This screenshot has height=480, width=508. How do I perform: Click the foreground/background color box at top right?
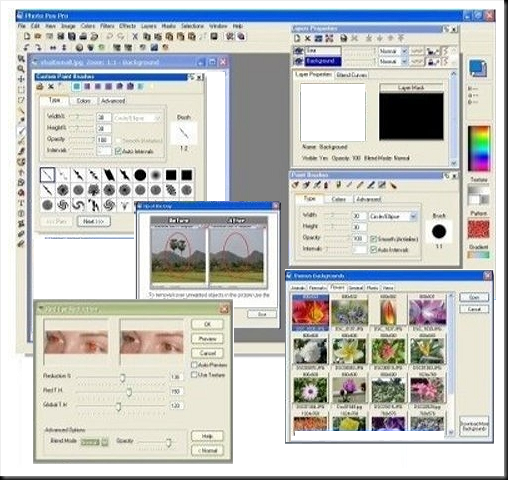[478, 68]
